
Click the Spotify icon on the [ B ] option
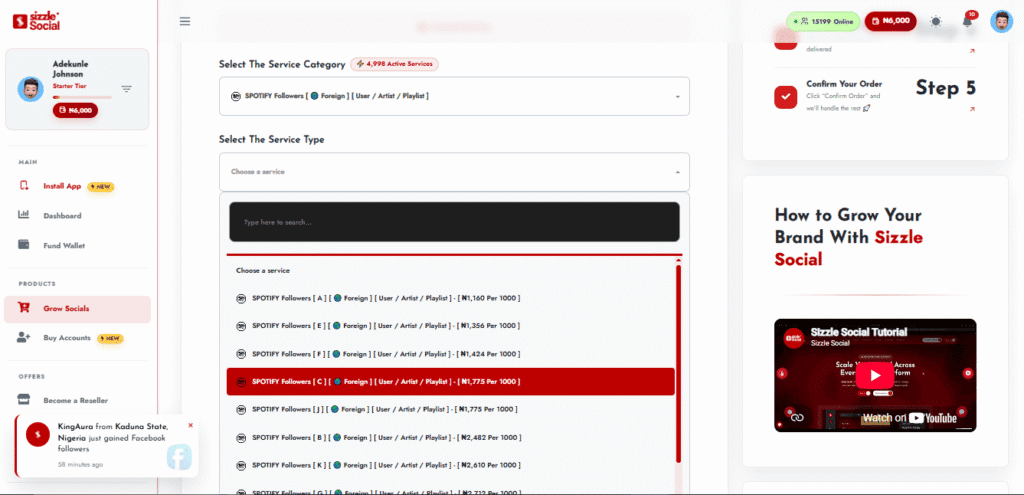[x=241, y=438]
